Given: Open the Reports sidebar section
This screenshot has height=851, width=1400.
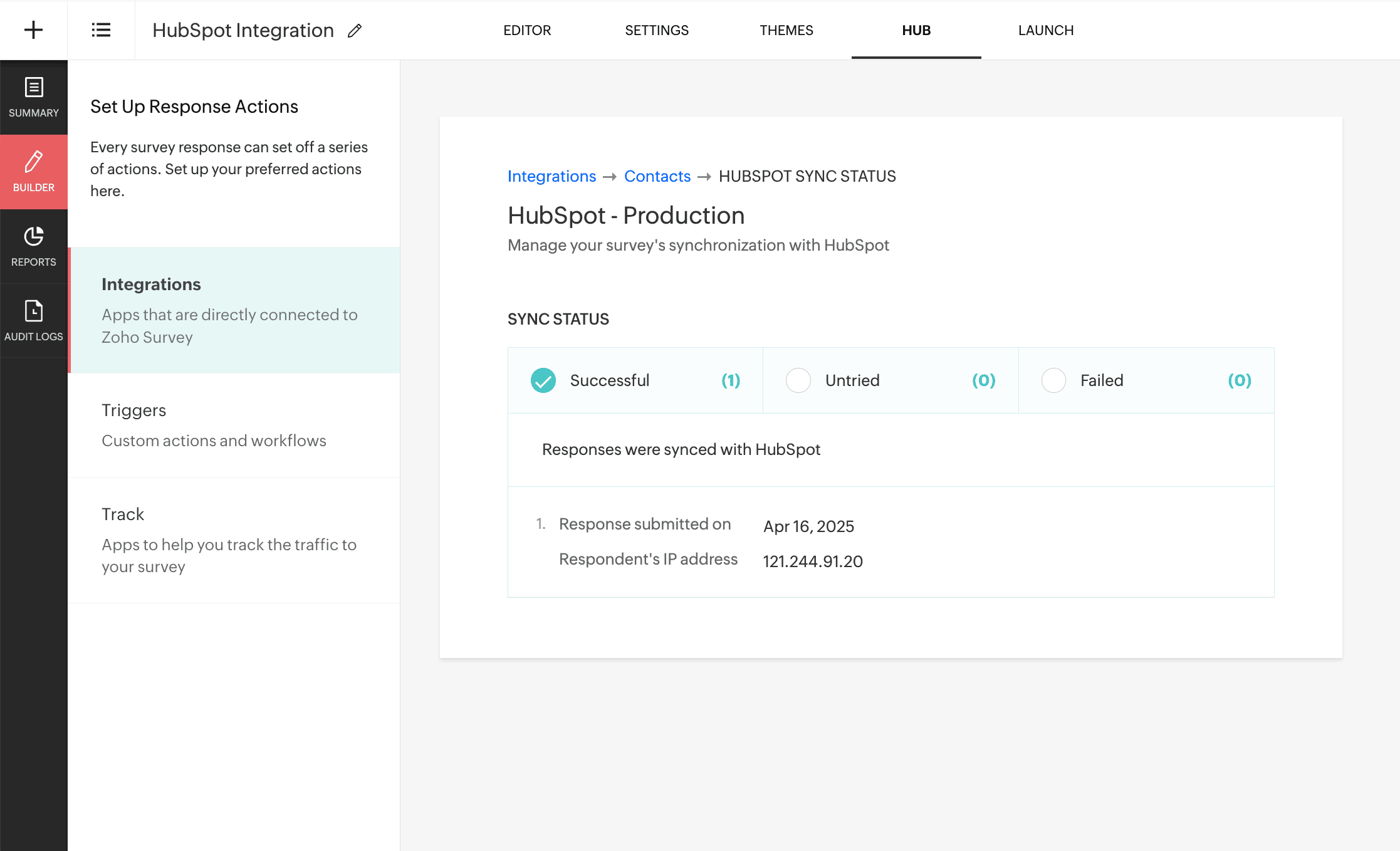Looking at the screenshot, I should pyautogui.click(x=34, y=246).
